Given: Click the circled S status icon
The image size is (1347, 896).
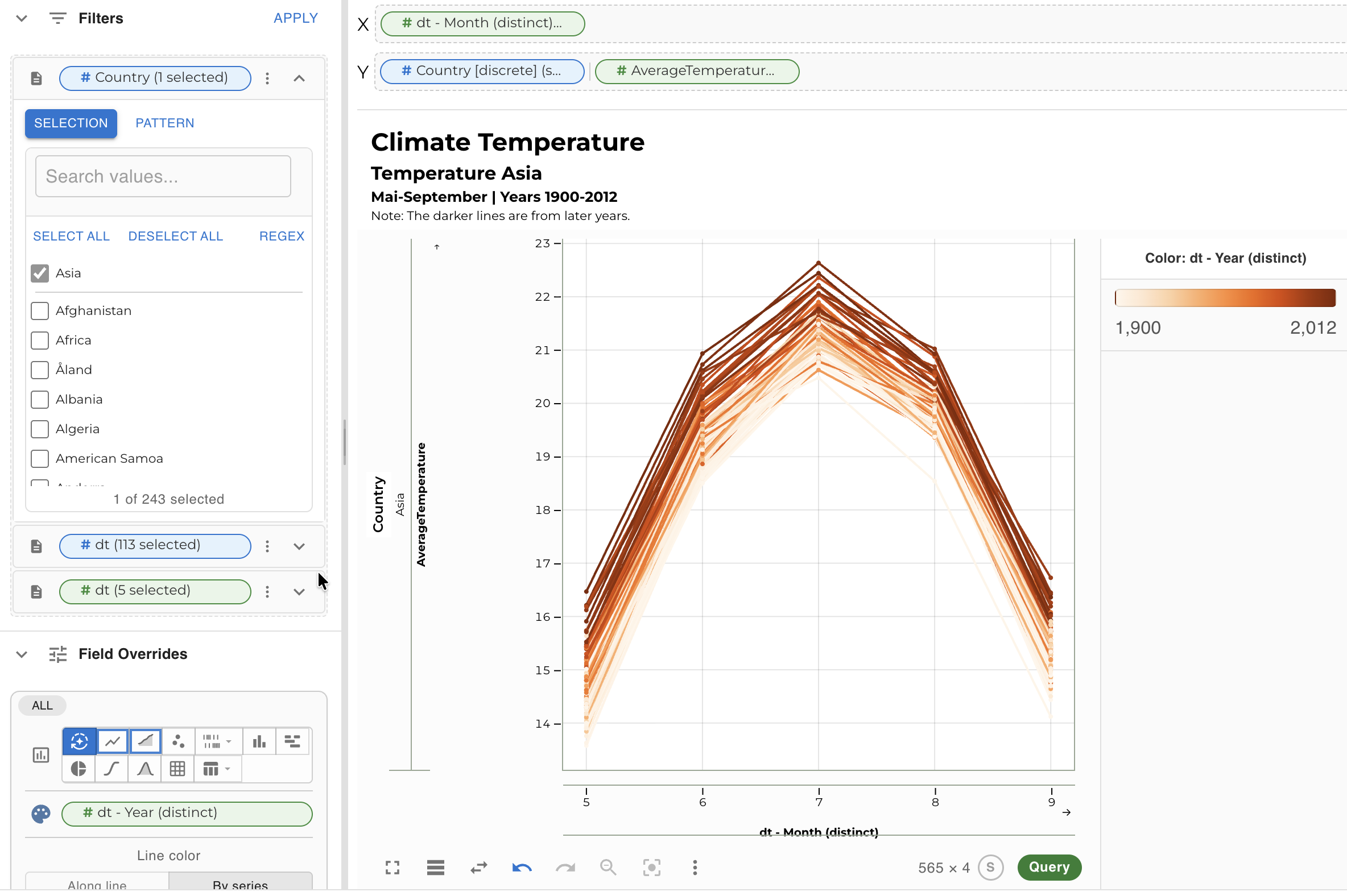Looking at the screenshot, I should [991, 868].
